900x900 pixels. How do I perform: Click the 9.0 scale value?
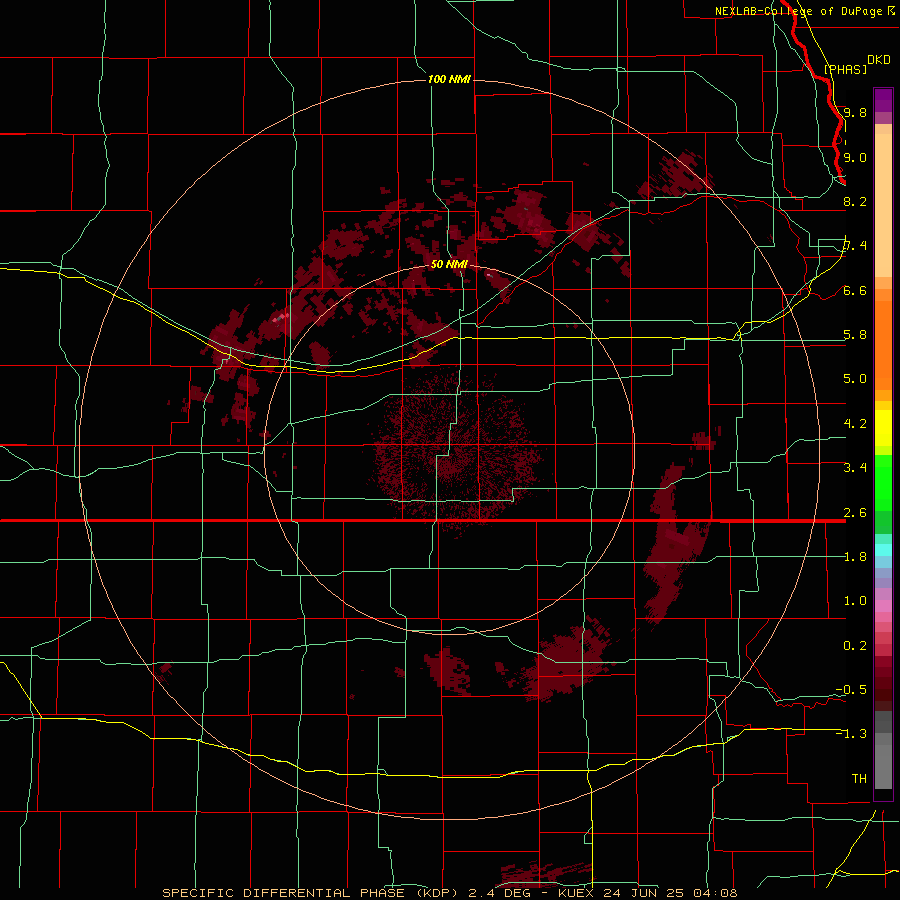click(855, 157)
